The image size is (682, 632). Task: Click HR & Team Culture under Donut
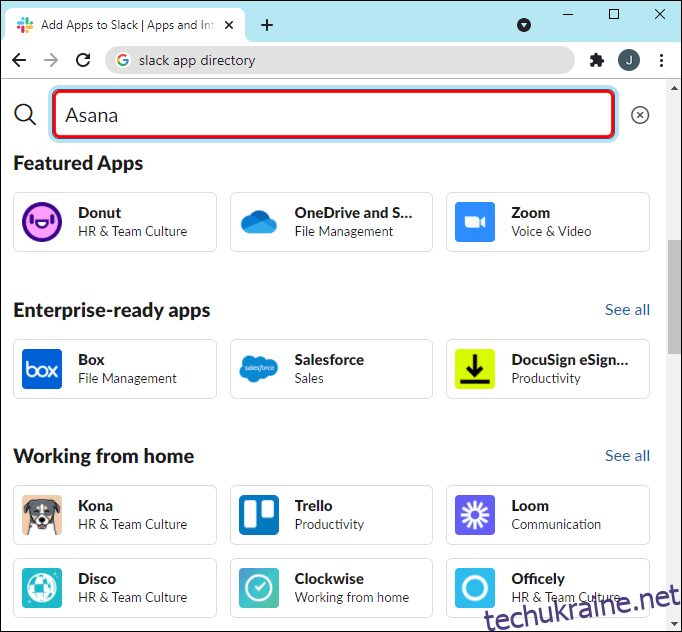[x=132, y=231]
